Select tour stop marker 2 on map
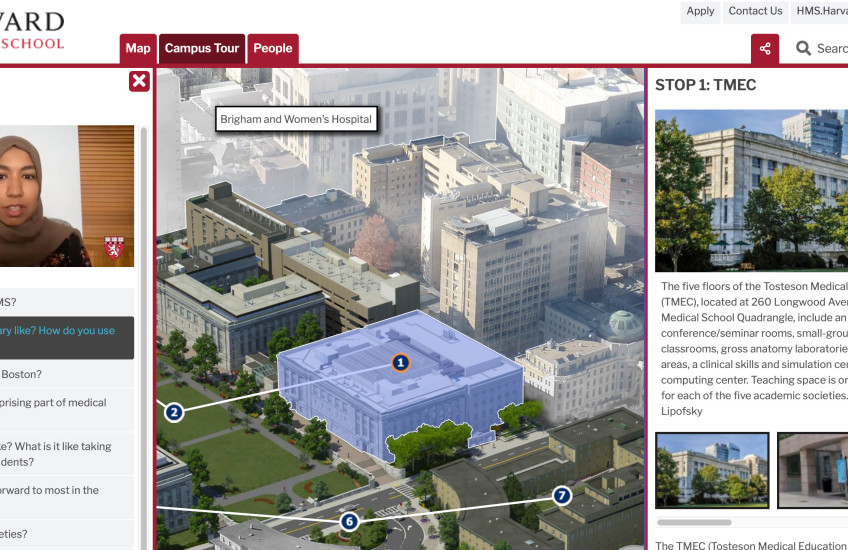 coord(174,412)
